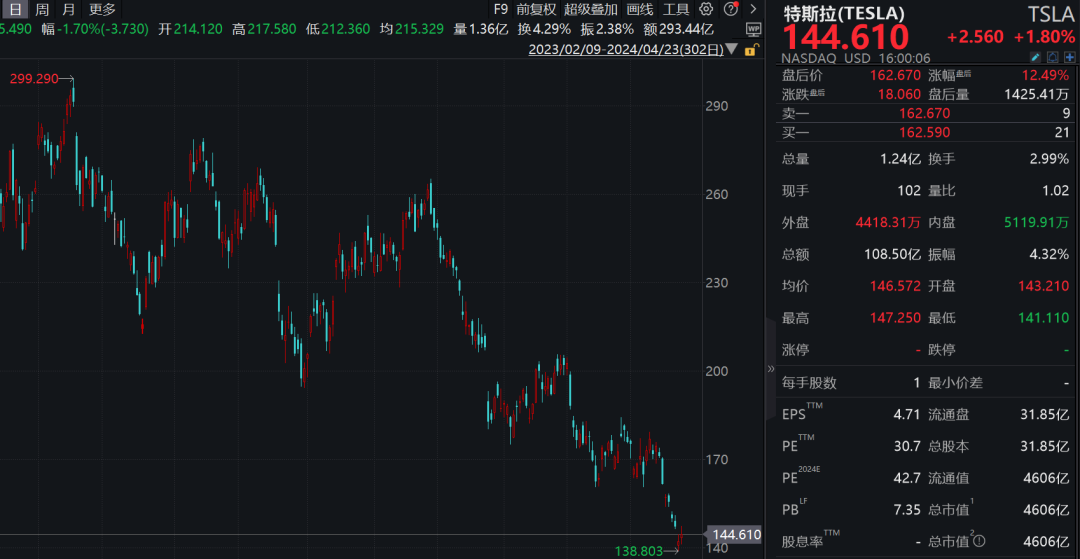Click the PE 2024E value 42.7
Image resolution: width=1080 pixels, height=559 pixels.
point(908,478)
